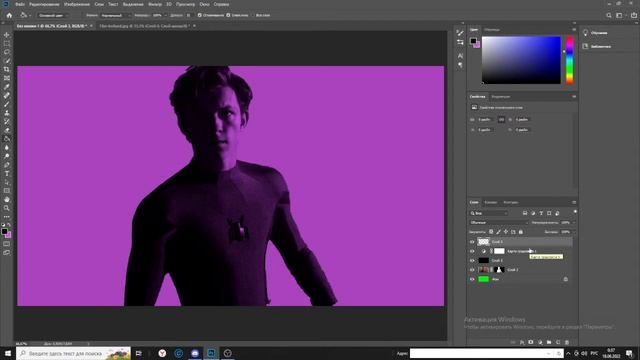Image resolution: width=640 pixels, height=360 pixels.
Task: Open the Нормальный mode dropdown in options bar
Action: (x=115, y=15)
